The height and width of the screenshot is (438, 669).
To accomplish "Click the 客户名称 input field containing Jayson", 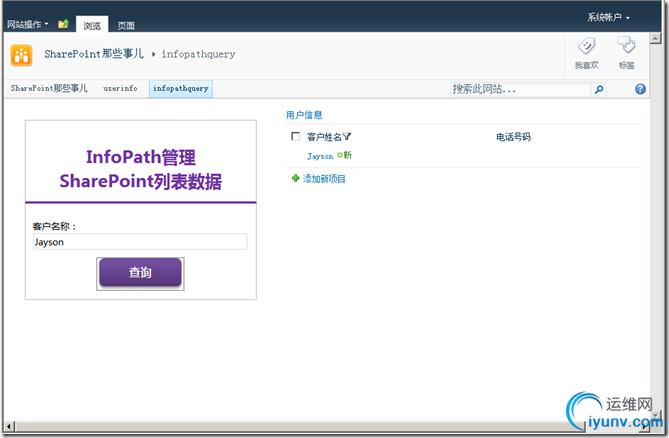I will tap(140, 242).
